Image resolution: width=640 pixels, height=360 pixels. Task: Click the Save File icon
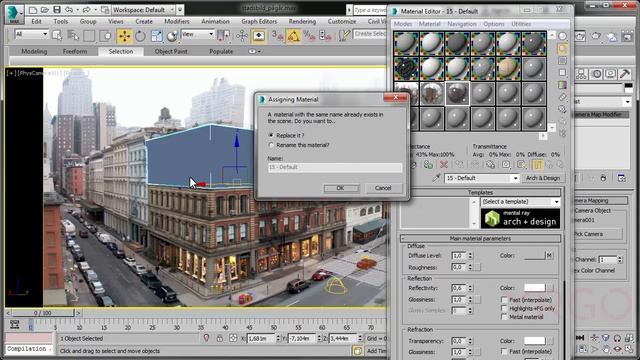(x=57, y=9)
